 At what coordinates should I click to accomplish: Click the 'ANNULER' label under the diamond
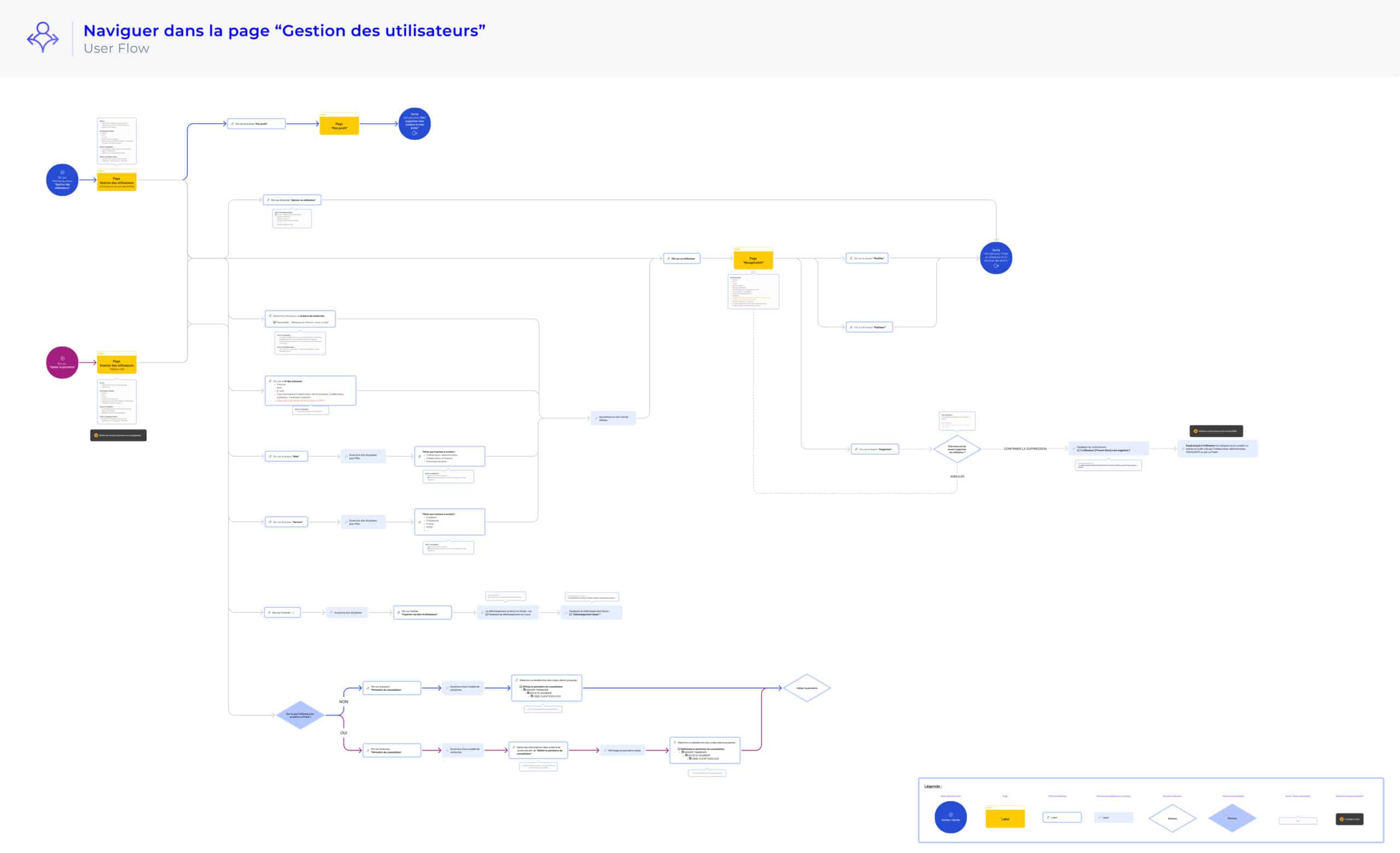[957, 477]
